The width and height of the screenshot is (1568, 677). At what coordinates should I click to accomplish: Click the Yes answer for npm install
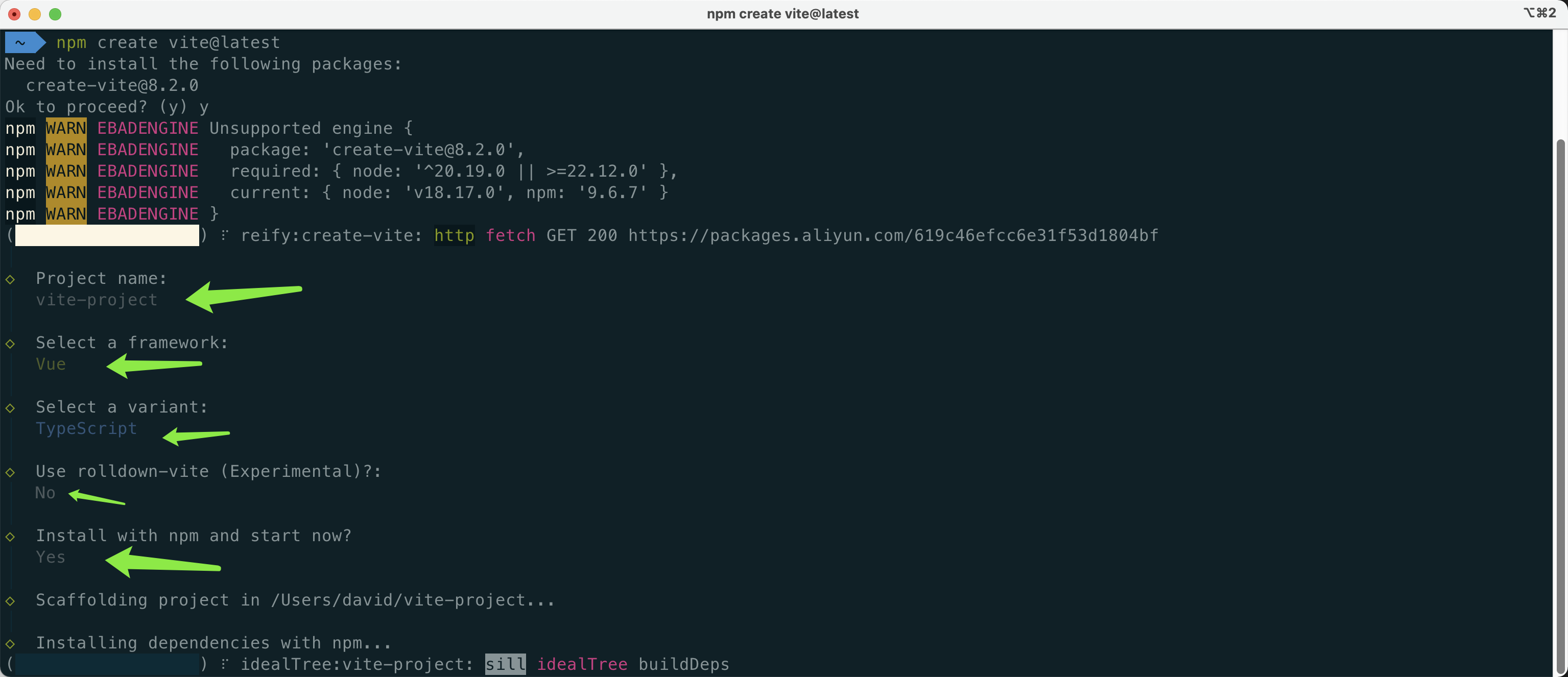(x=51, y=557)
